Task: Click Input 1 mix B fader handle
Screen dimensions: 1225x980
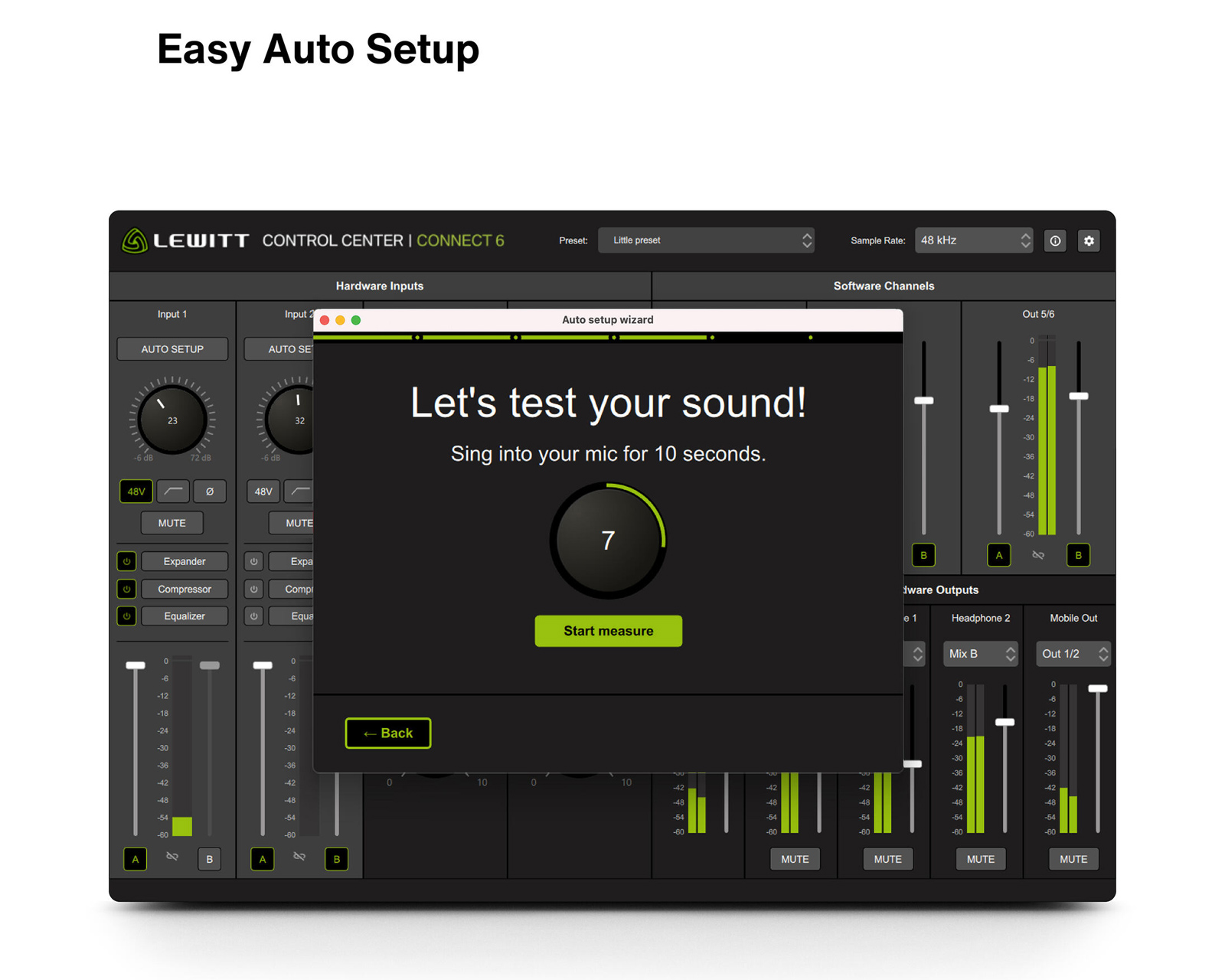Action: tap(210, 665)
